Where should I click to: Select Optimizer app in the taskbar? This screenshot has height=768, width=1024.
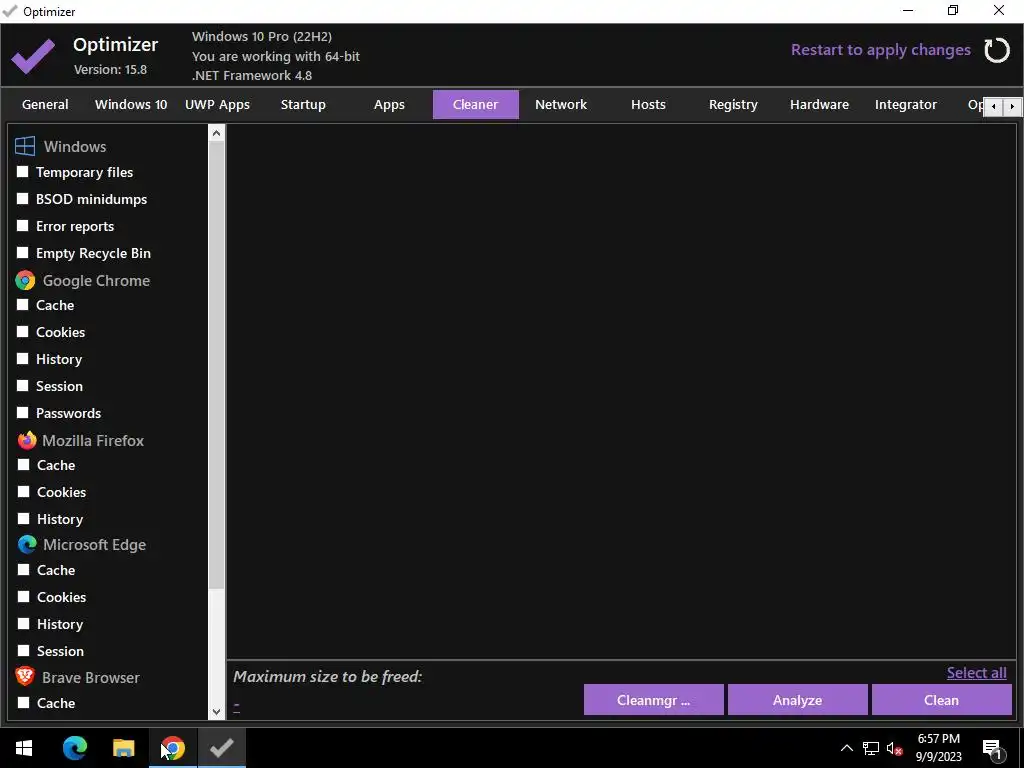[x=222, y=748]
